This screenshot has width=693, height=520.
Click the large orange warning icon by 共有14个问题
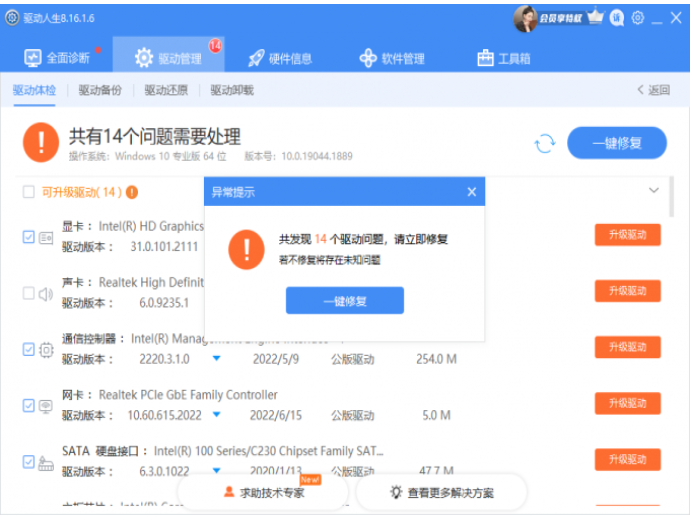tap(41, 143)
